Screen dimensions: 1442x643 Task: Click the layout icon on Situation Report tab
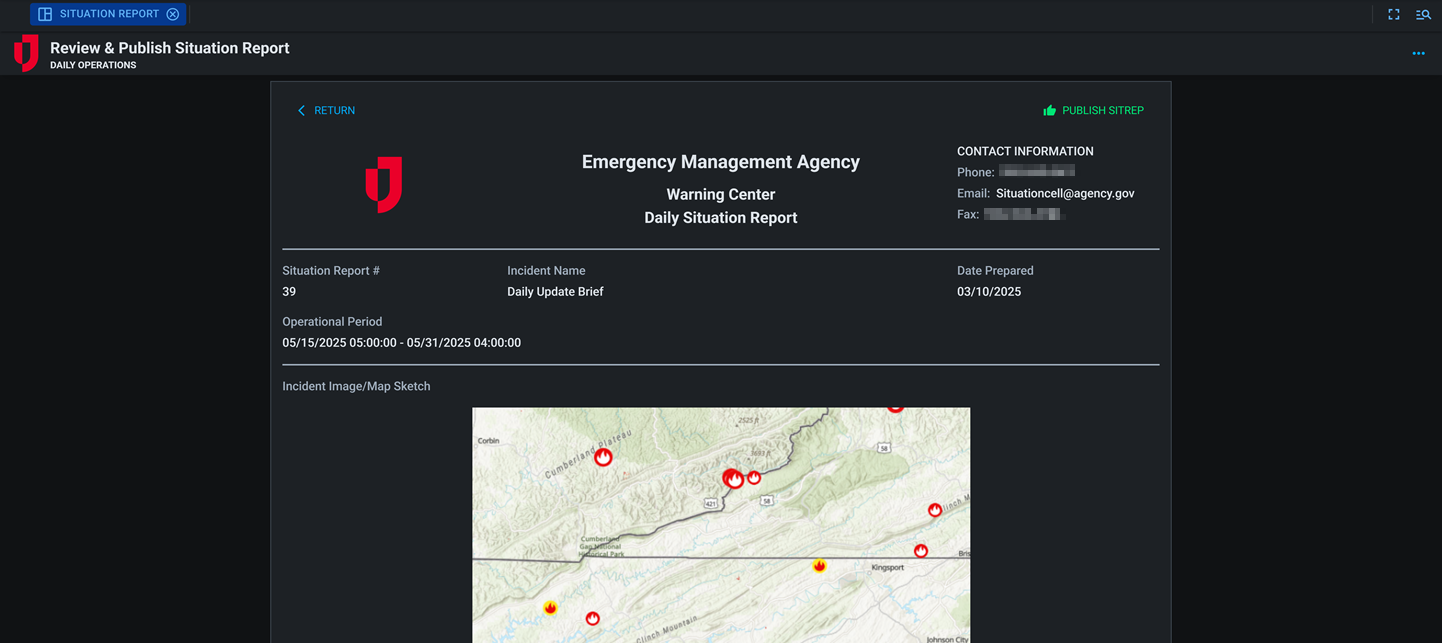(x=45, y=14)
